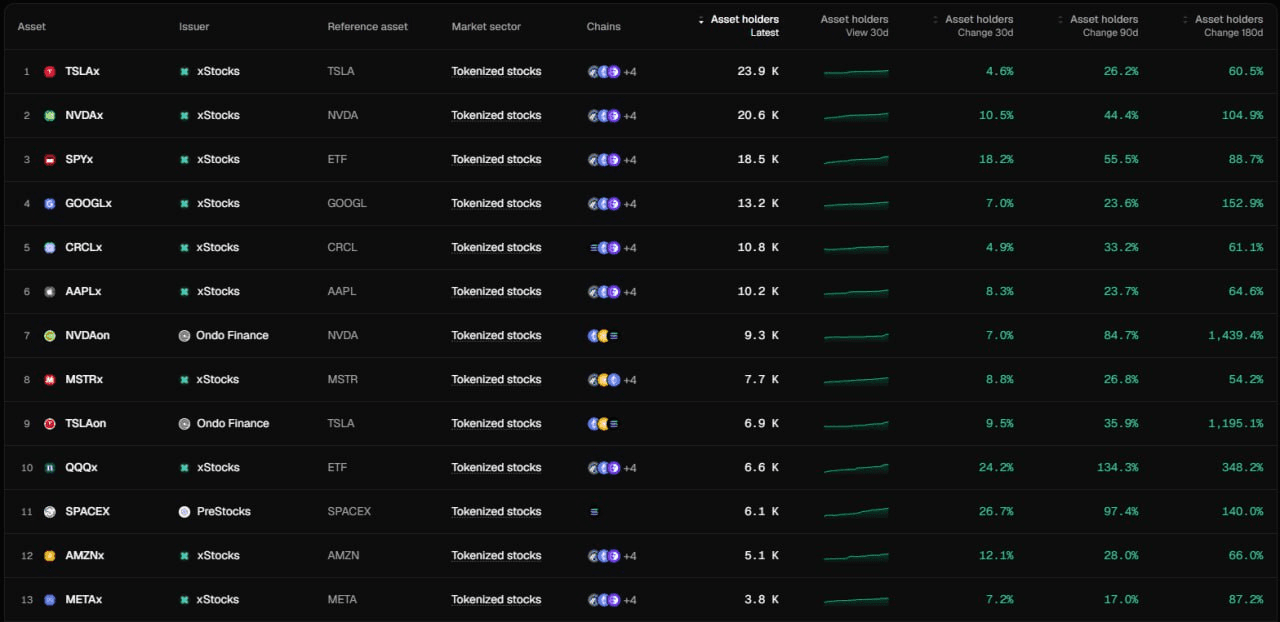This screenshot has width=1280, height=622.
Task: Click the 30d sparkline chart for SPACEX
Action: (856, 512)
